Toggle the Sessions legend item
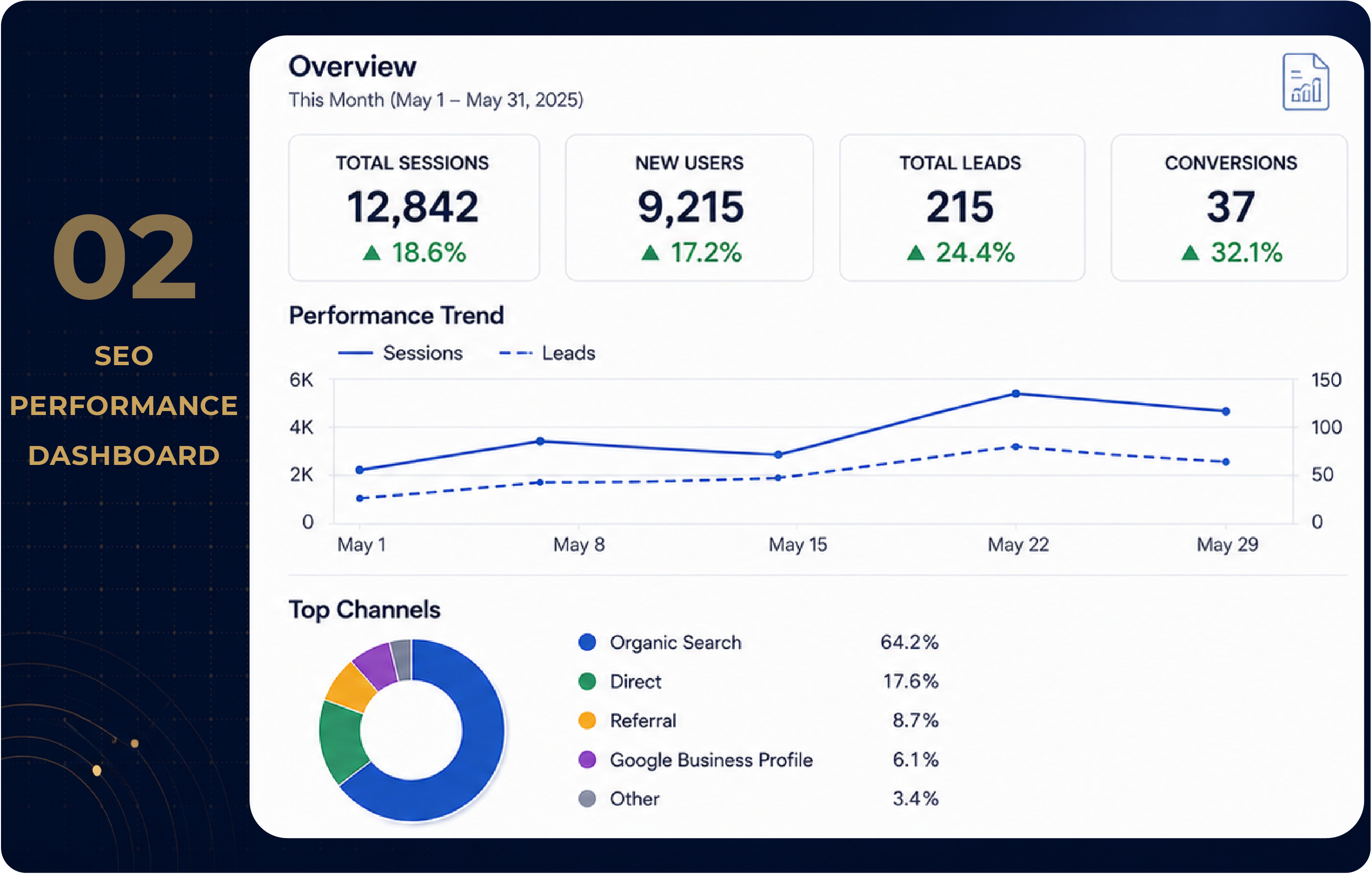Image resolution: width=1372 pixels, height=874 pixels. coord(400,353)
